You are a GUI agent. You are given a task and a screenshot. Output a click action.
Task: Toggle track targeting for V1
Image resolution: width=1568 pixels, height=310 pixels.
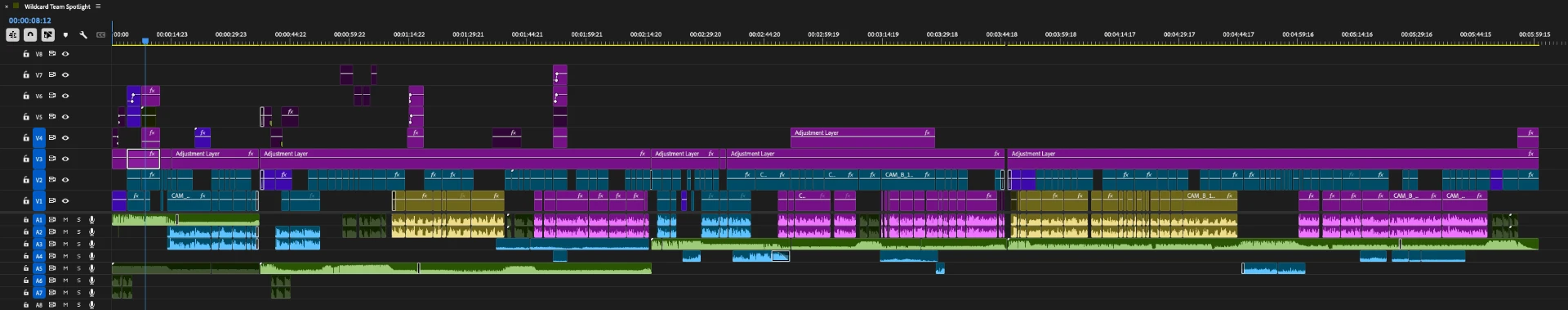(38, 200)
